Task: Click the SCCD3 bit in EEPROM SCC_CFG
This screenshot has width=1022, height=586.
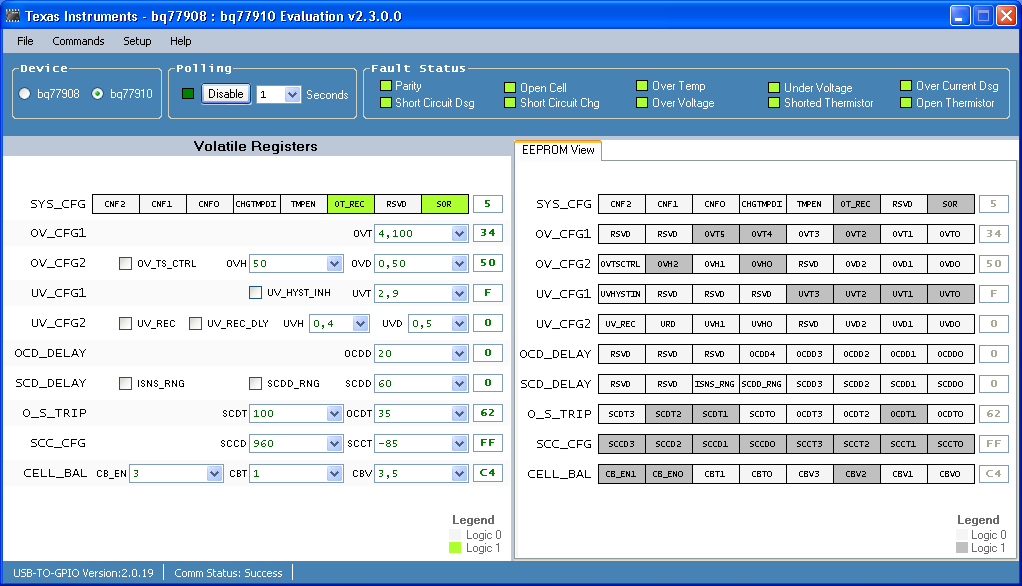Action: click(621, 444)
